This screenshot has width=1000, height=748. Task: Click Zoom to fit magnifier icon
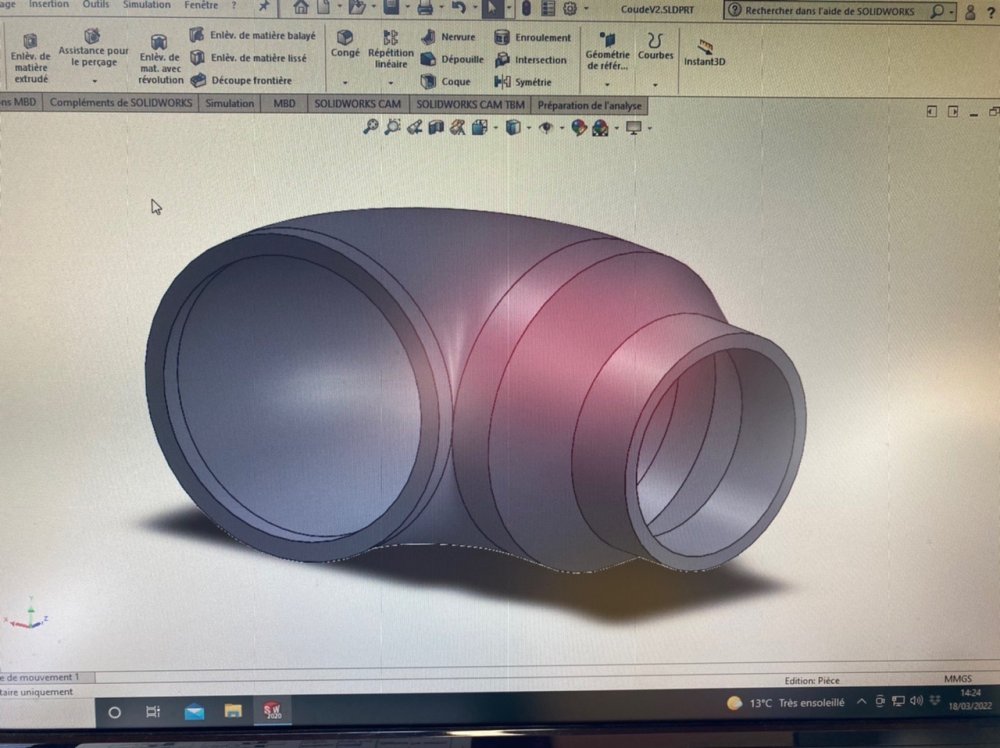pos(370,127)
